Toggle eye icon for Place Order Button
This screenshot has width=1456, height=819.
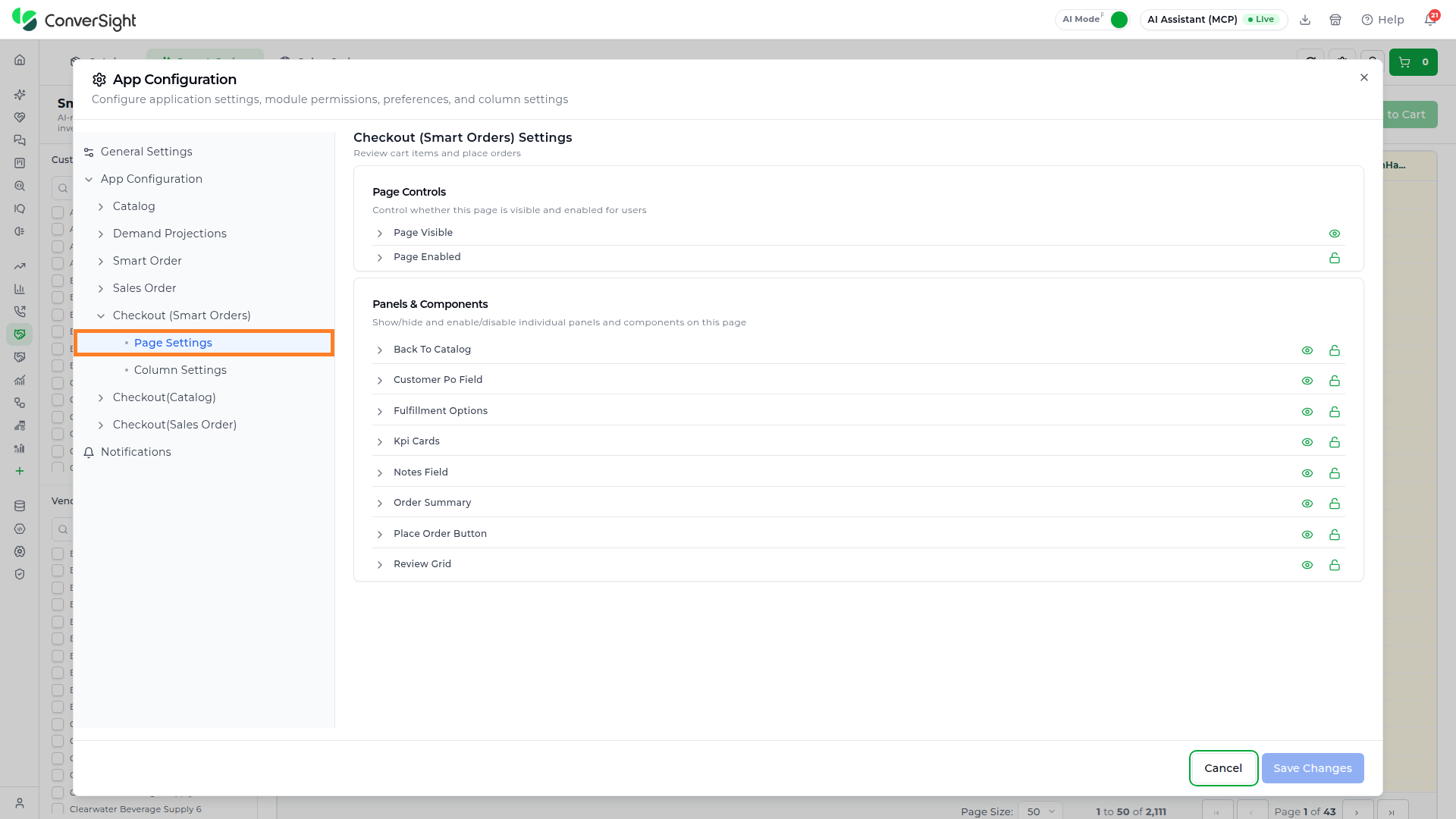[x=1307, y=535]
